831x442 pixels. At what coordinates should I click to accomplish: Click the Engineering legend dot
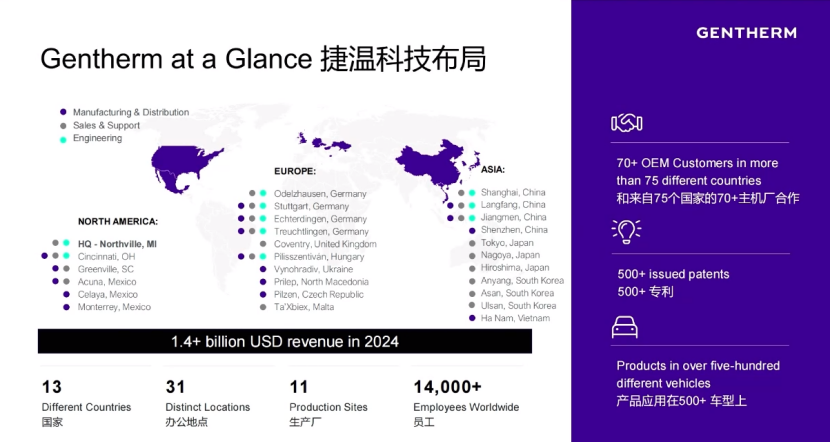(63, 139)
